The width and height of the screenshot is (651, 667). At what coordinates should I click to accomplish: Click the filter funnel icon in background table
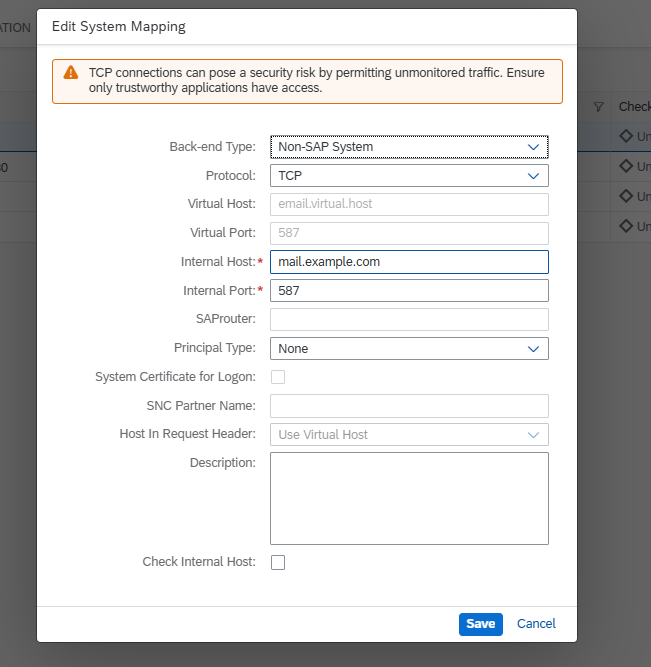click(x=599, y=107)
